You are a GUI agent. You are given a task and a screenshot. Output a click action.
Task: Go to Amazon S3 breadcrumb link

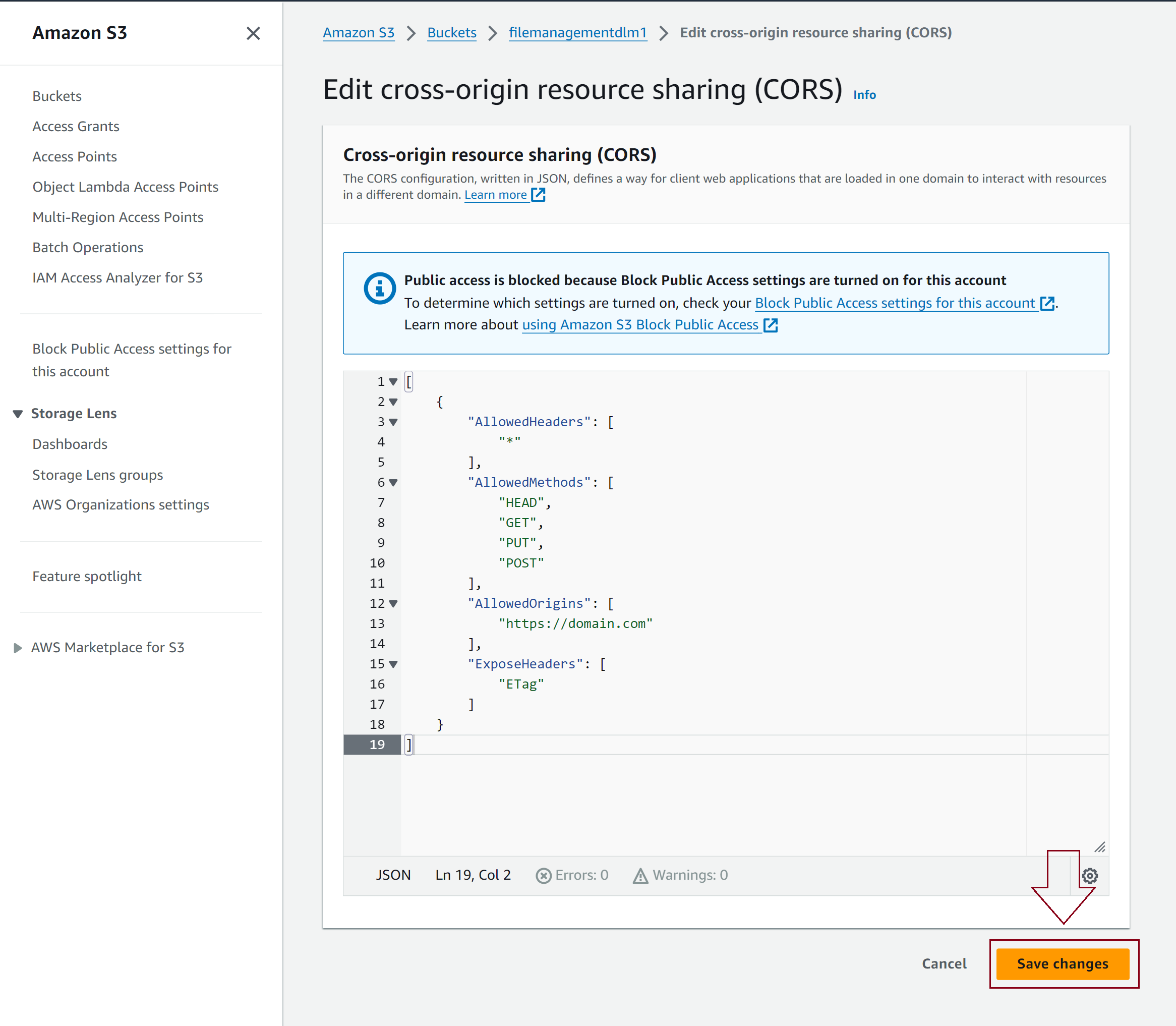click(x=358, y=33)
